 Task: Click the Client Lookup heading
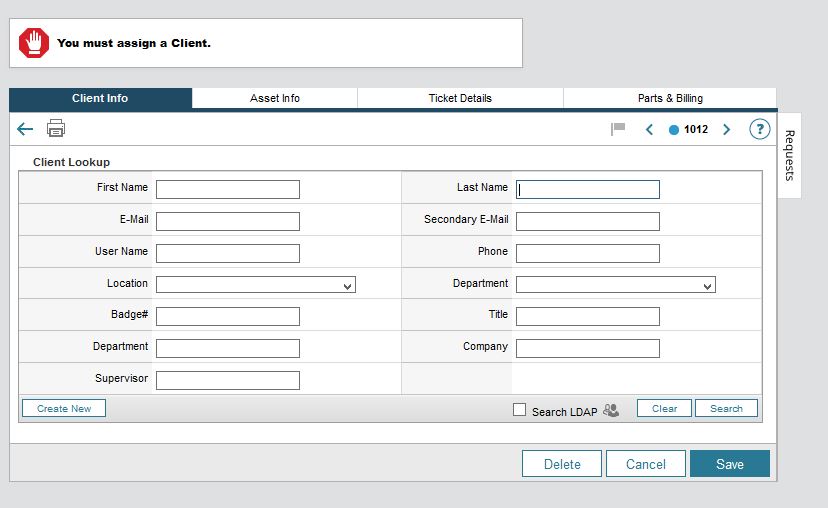coord(71,162)
